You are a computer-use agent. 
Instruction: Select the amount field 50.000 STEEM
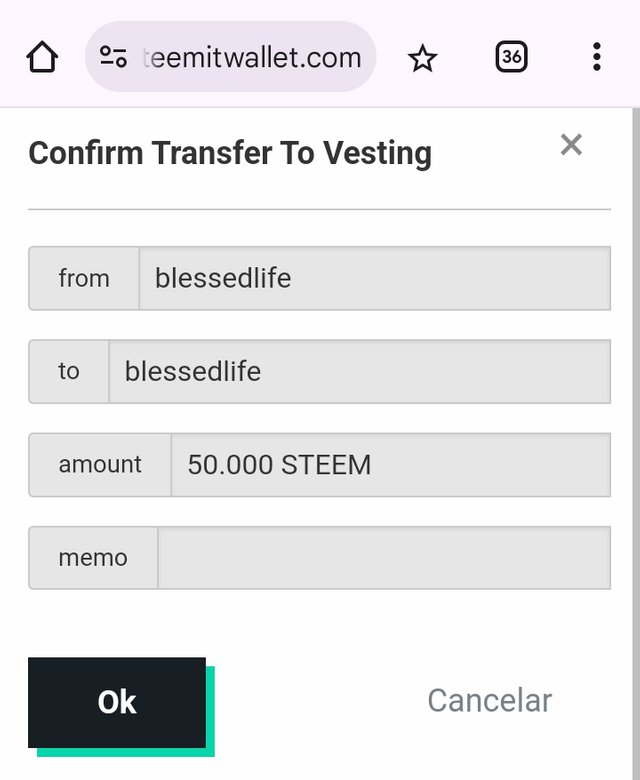390,465
